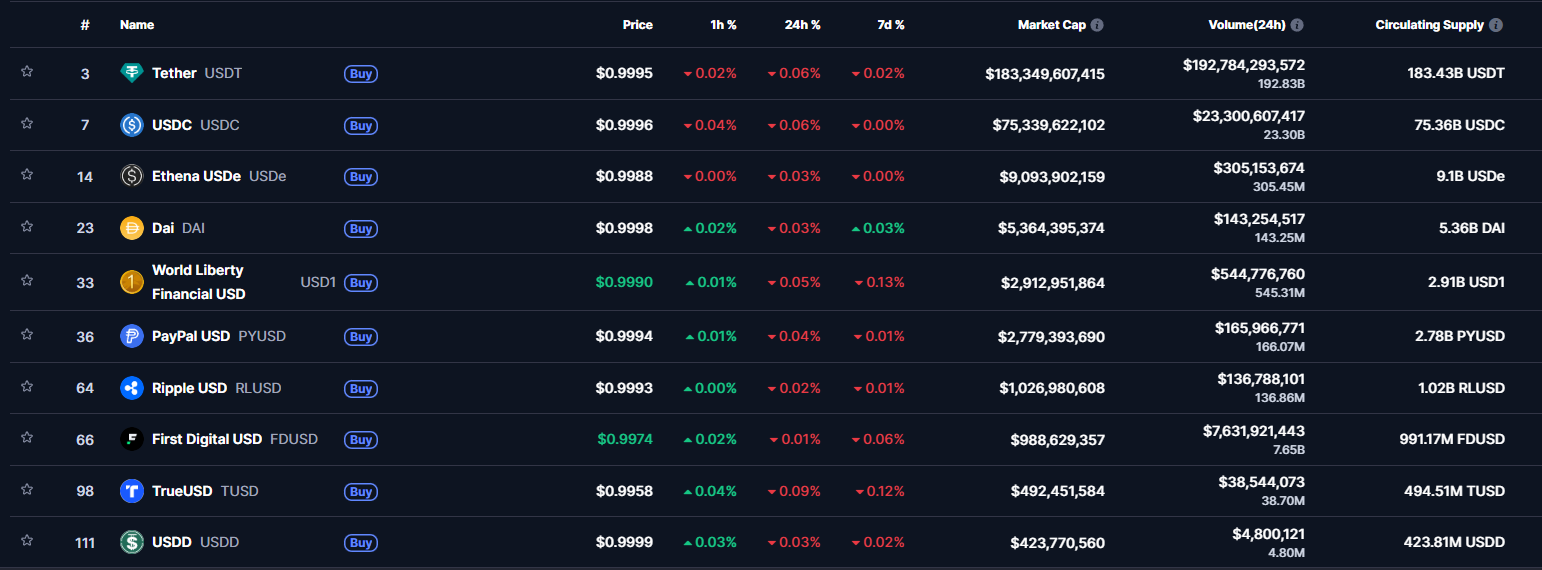Click PayPal USD market cap $2,779,393,690
Viewport: 1542px width, 570px height.
tap(1051, 337)
